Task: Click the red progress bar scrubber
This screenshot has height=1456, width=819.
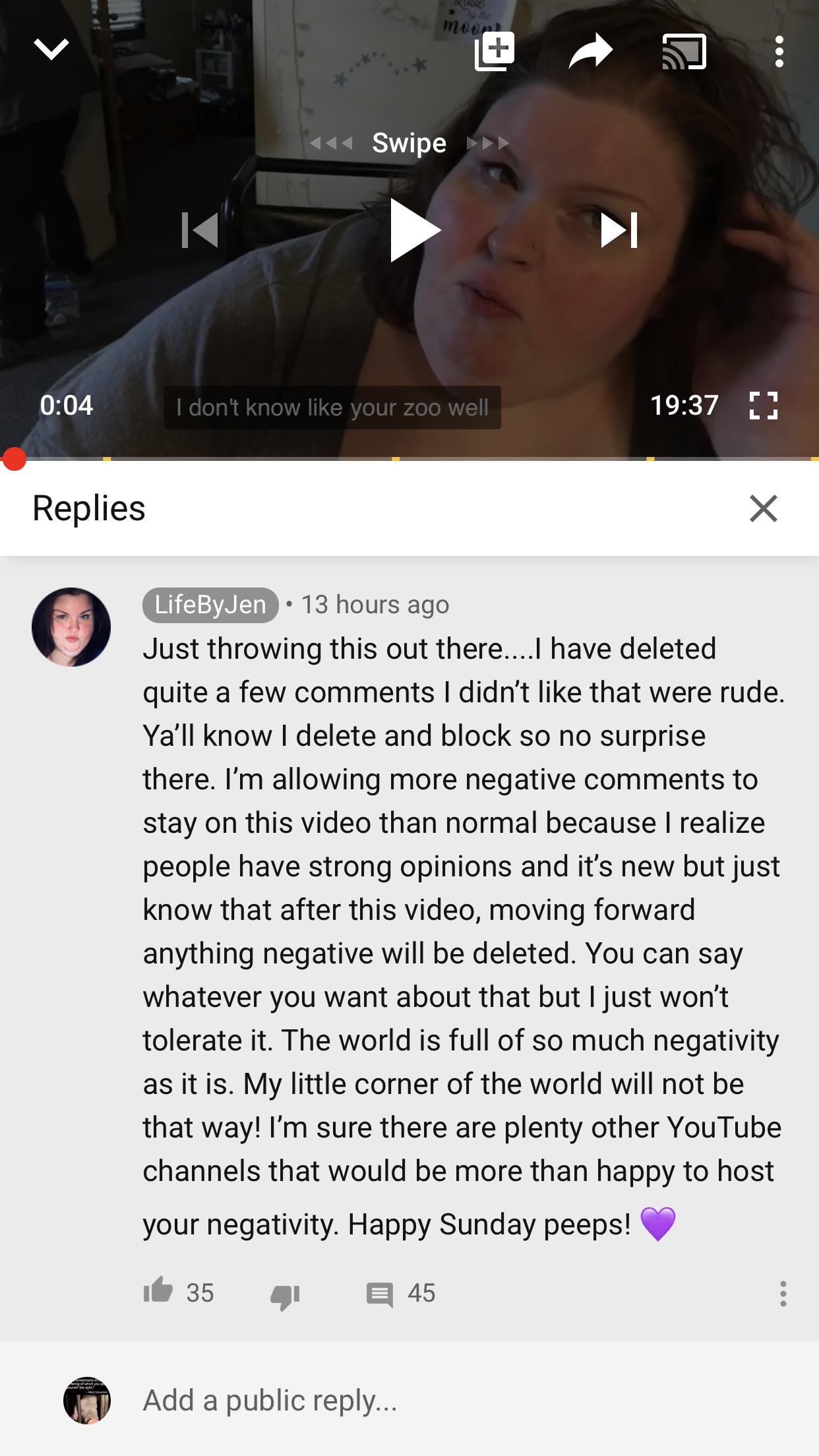Action: click(x=14, y=459)
